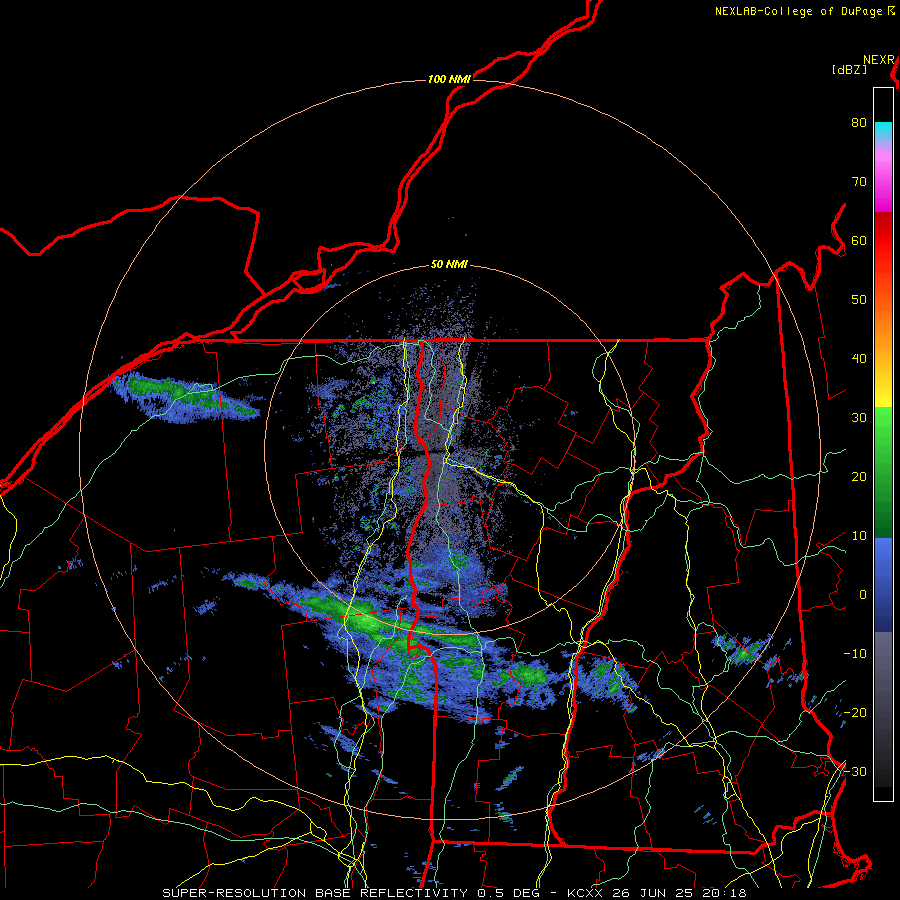Click the 0 value on the dBZ scale
The image size is (900, 900).
tap(863, 595)
